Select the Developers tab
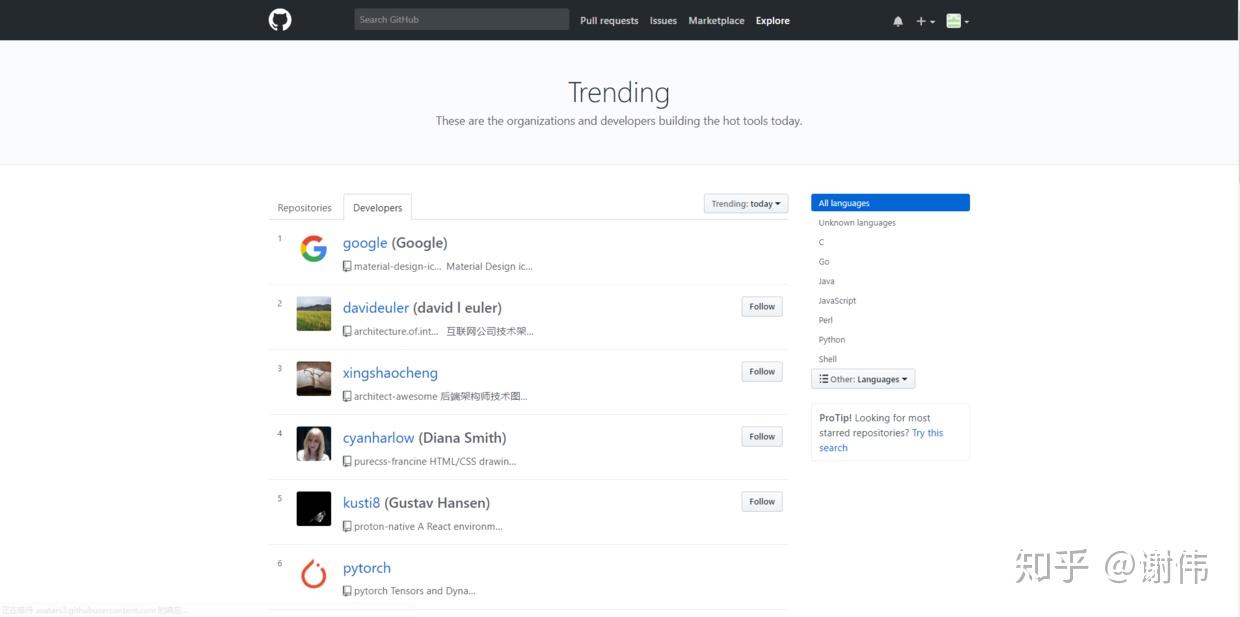The height and width of the screenshot is (617, 1240). (x=378, y=208)
